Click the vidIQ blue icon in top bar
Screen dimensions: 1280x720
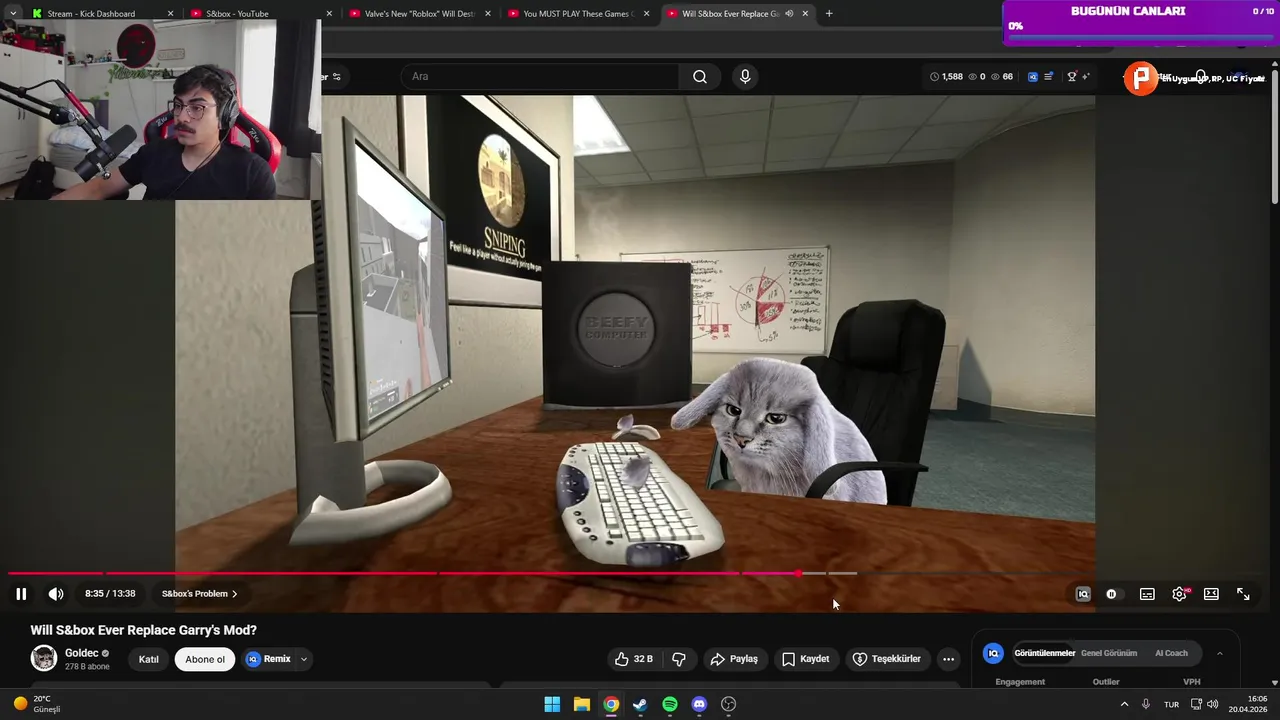[1033, 77]
